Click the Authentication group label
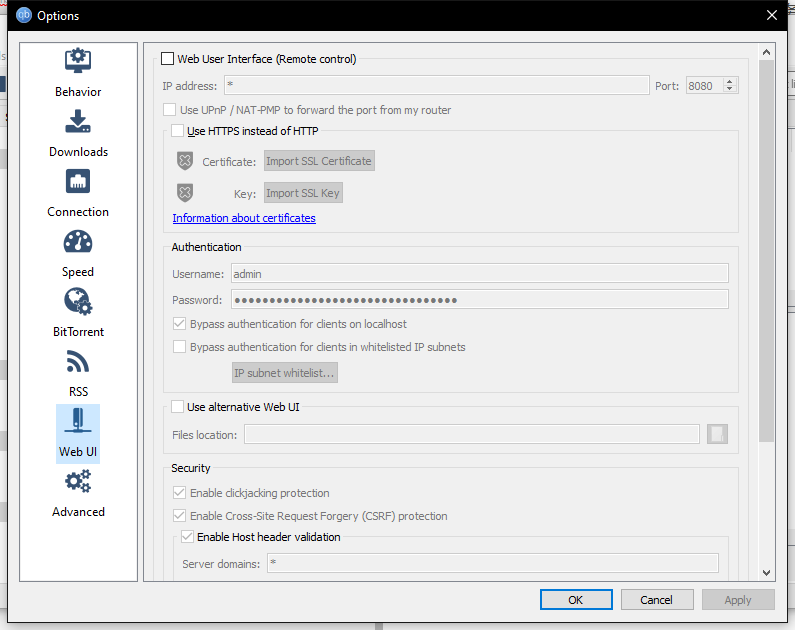The width and height of the screenshot is (795, 630). pos(206,247)
